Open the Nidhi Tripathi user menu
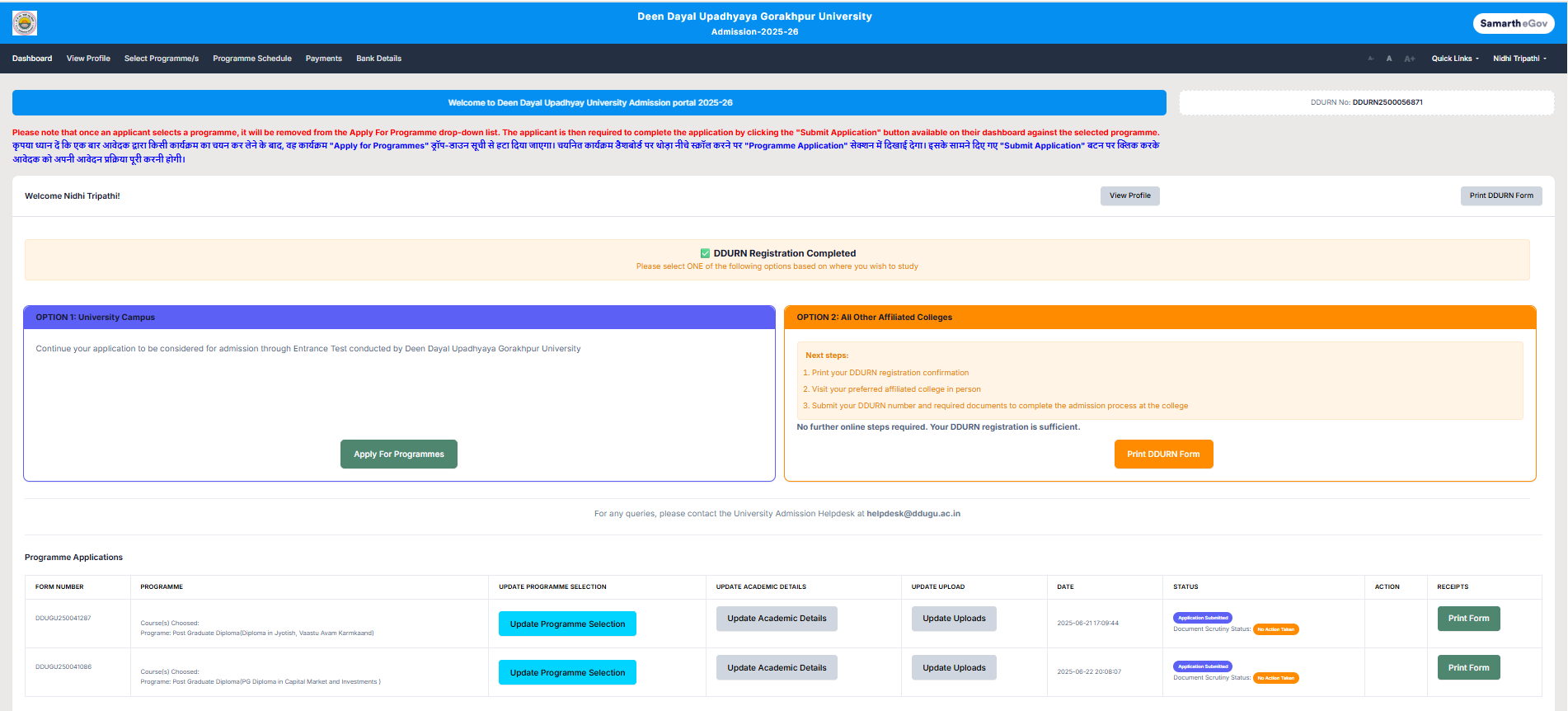1568x711 pixels. click(x=1519, y=59)
